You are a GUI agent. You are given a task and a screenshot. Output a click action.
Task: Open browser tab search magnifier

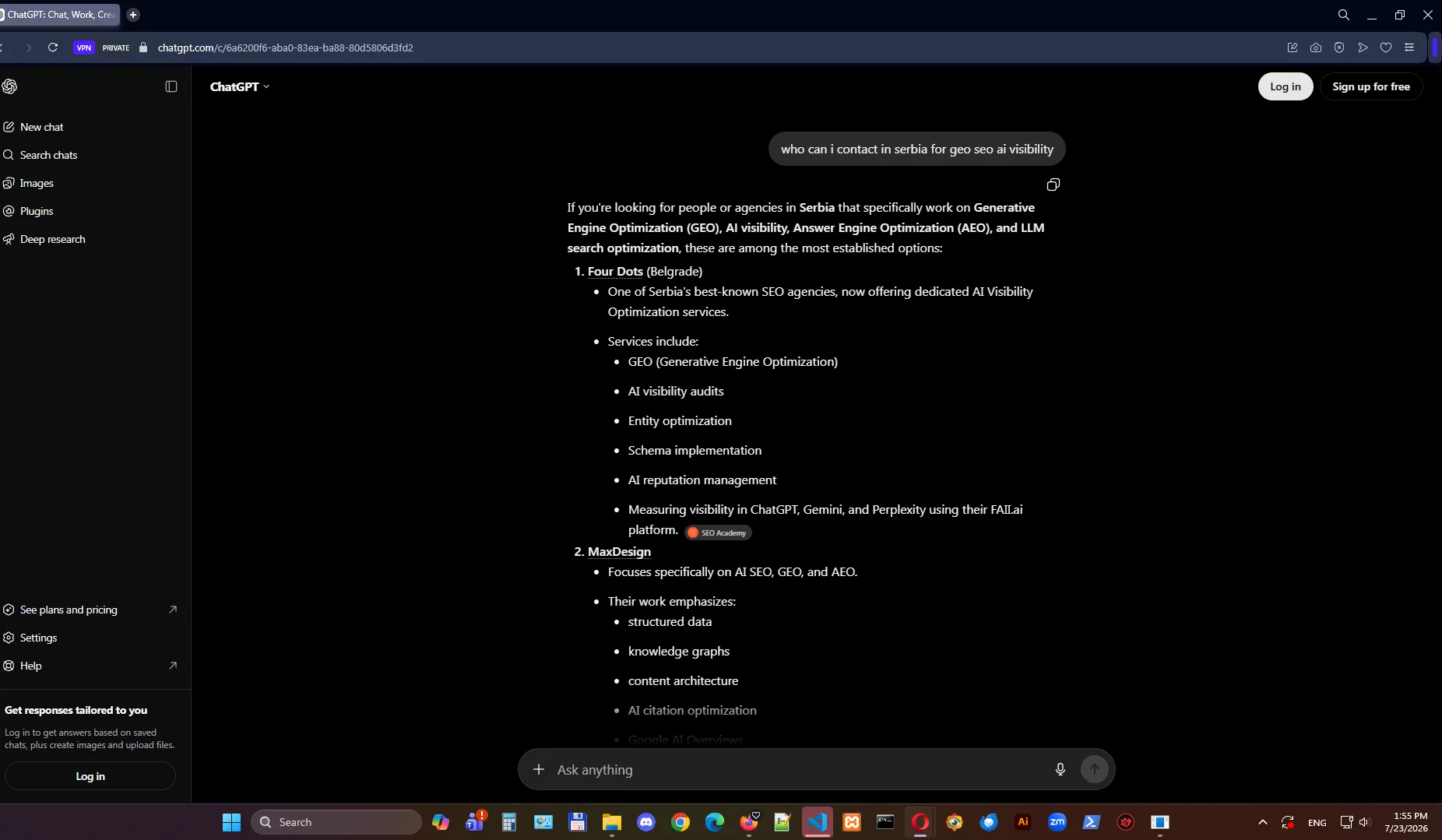(x=1344, y=15)
